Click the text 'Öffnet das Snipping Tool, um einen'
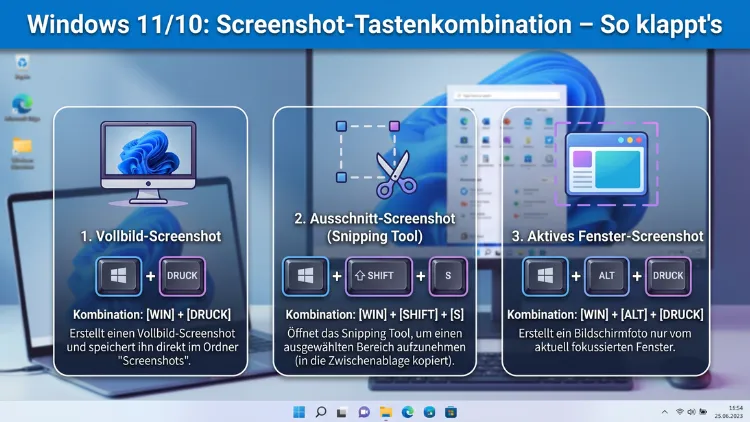This screenshot has height=422, width=750. click(x=375, y=333)
